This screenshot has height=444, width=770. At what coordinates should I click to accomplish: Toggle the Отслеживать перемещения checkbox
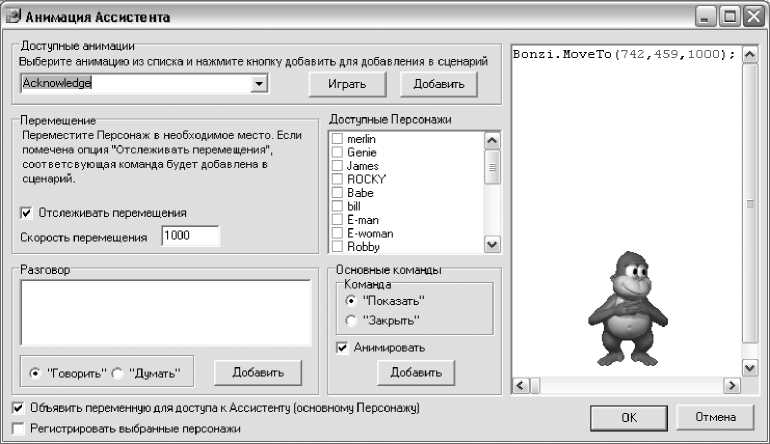(26, 213)
